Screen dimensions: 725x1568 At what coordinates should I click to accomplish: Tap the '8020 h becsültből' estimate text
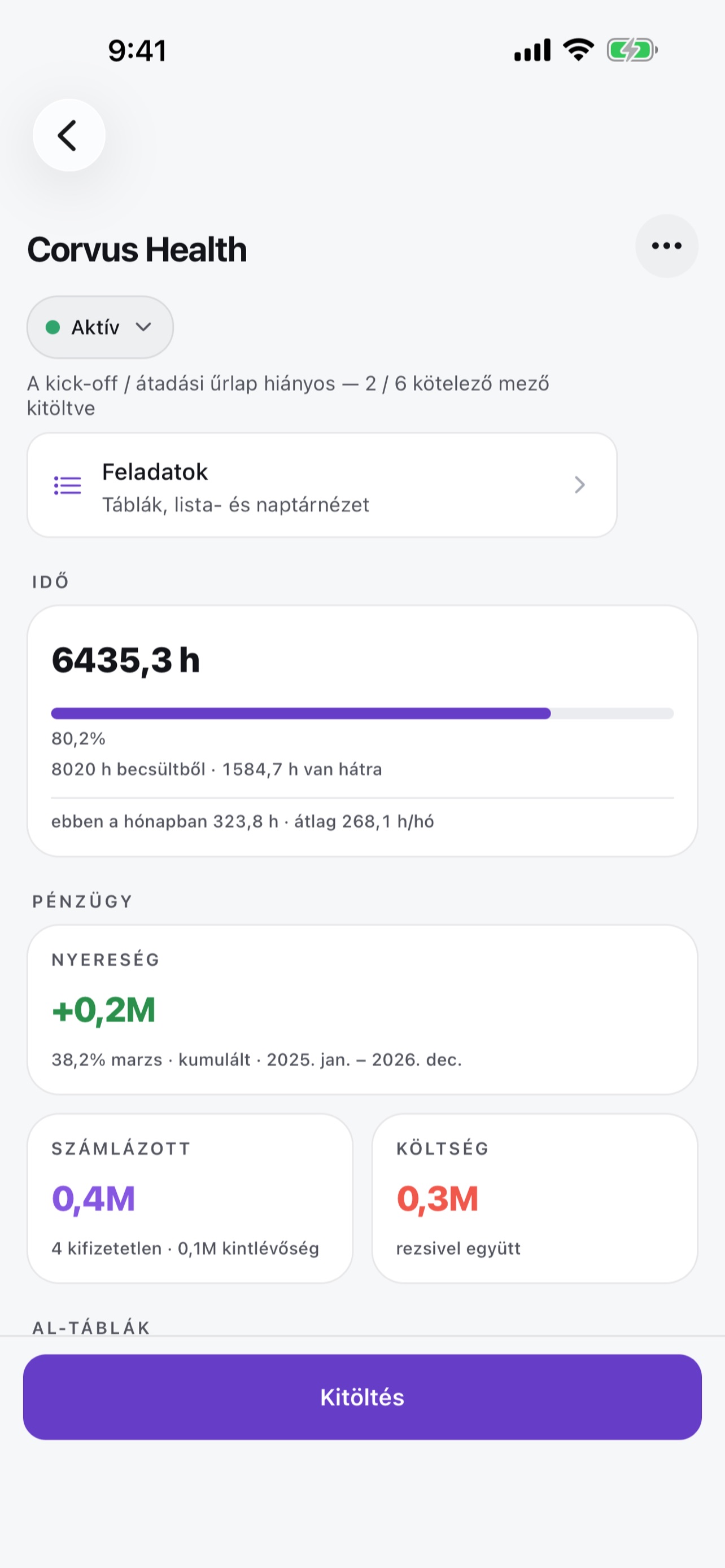(x=128, y=769)
